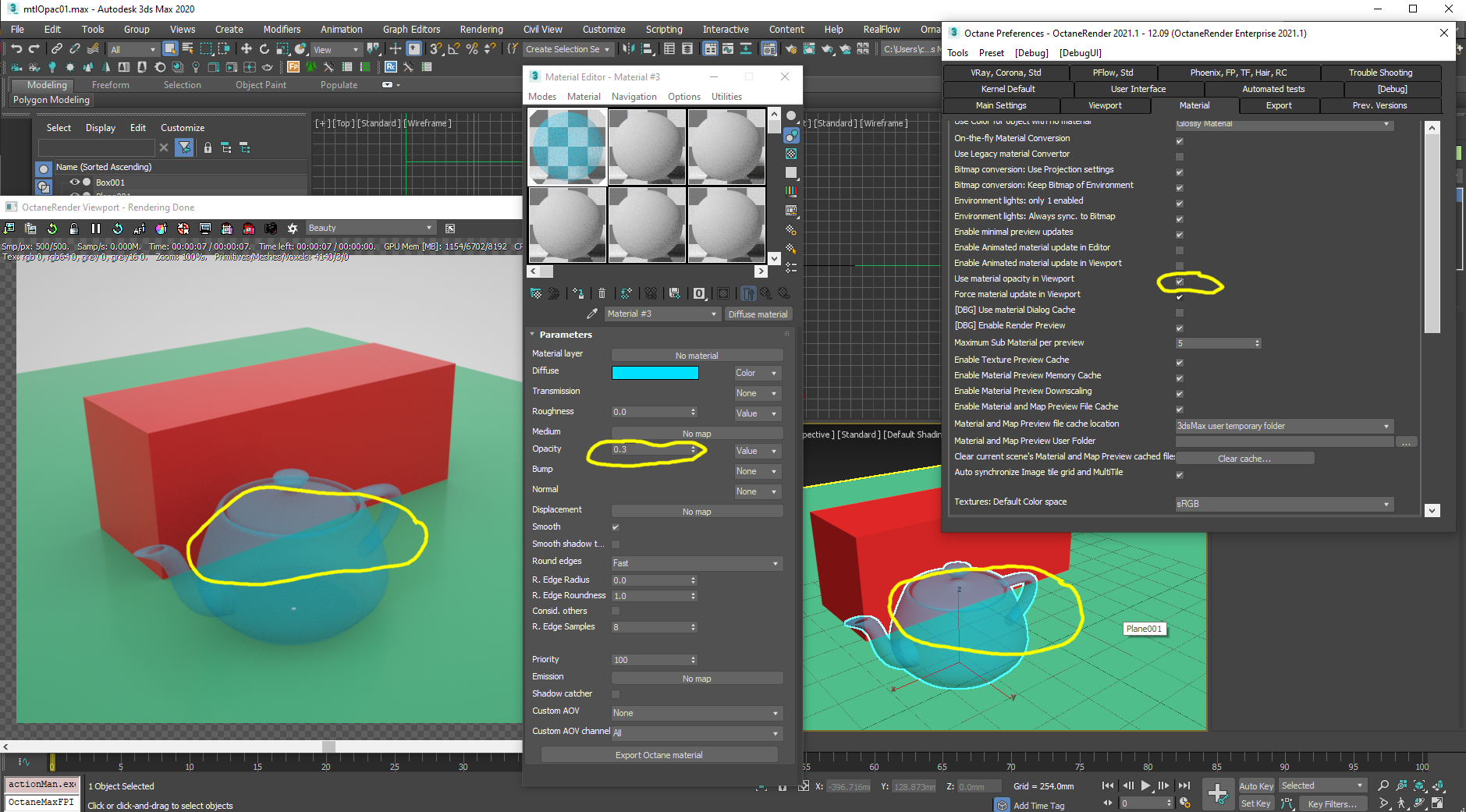The width and height of the screenshot is (1466, 812).
Task: Open the Round edges Fast dropdown
Action: pos(696,563)
